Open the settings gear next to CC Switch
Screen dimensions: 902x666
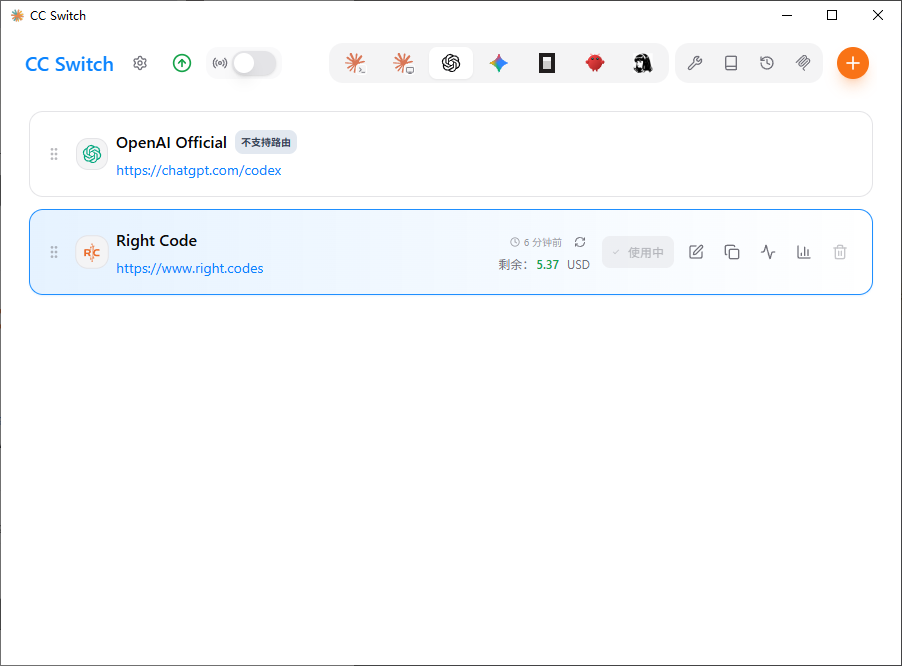(x=140, y=63)
